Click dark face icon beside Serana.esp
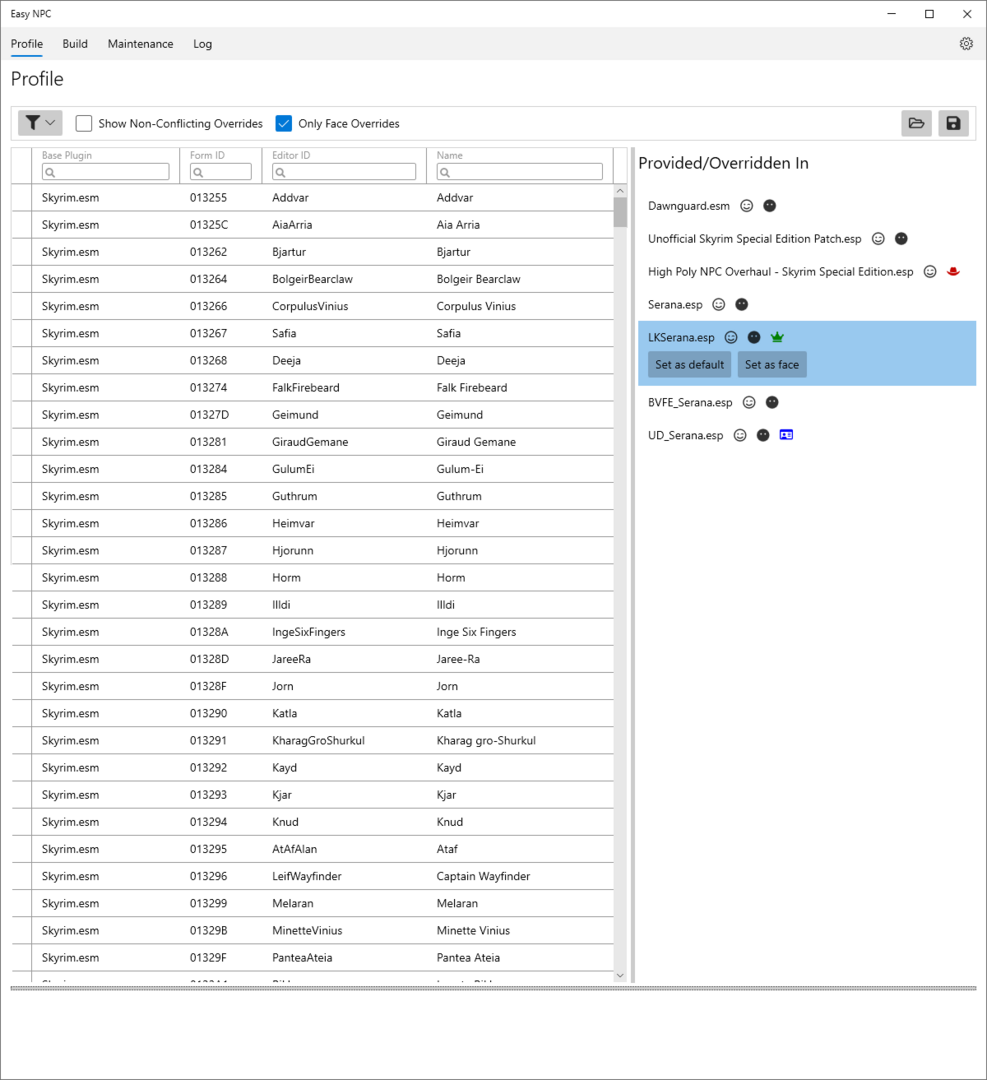 742,304
